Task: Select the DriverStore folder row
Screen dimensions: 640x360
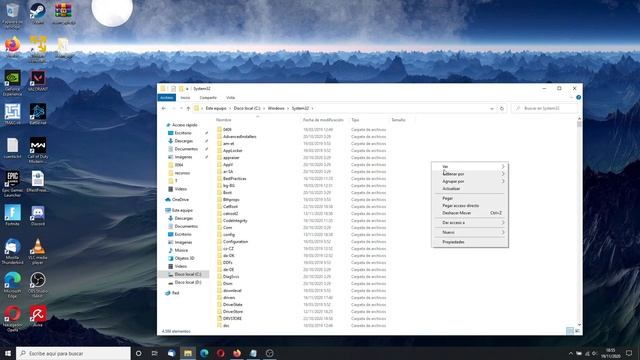Action: pos(232,312)
